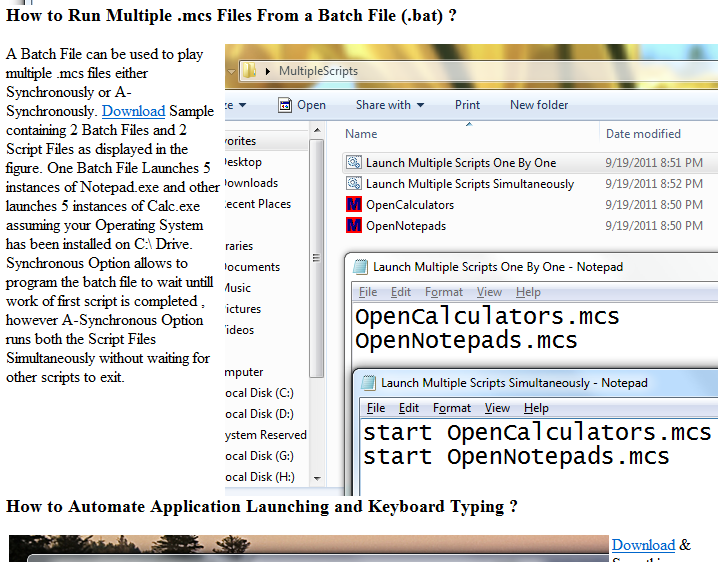Open the View menu in Simultaneously Notepad
Image resolution: width=720 pixels, height=562 pixels.
(x=497, y=408)
